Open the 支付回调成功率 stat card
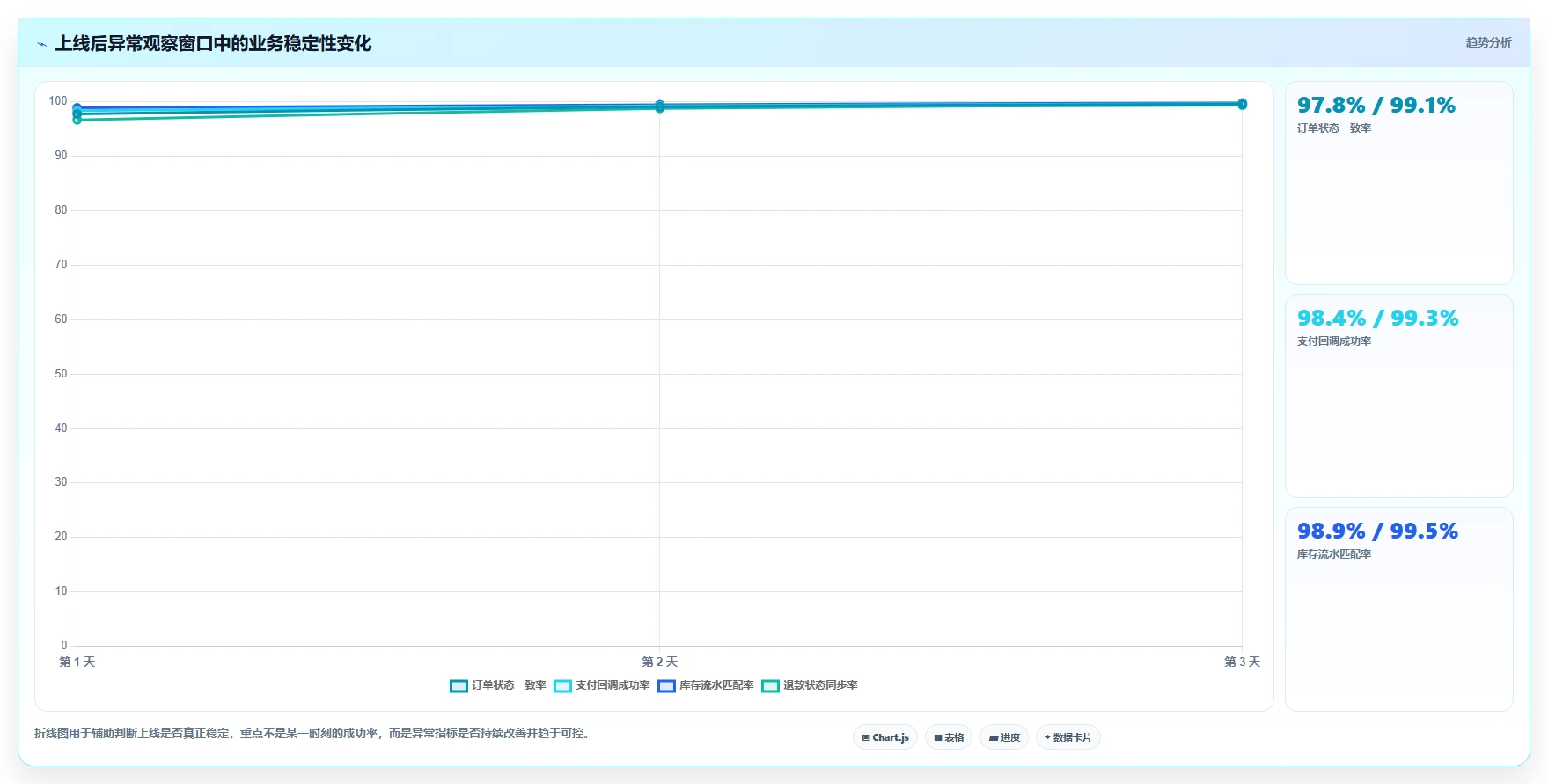This screenshot has height=784, width=1548. [x=1399, y=396]
